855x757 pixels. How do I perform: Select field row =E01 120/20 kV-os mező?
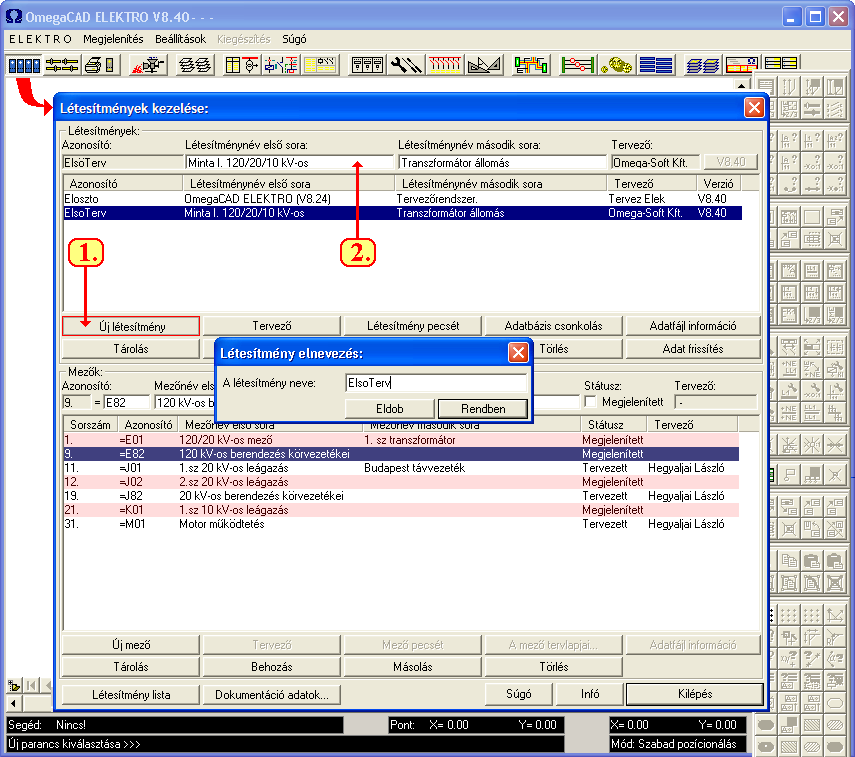(401, 440)
